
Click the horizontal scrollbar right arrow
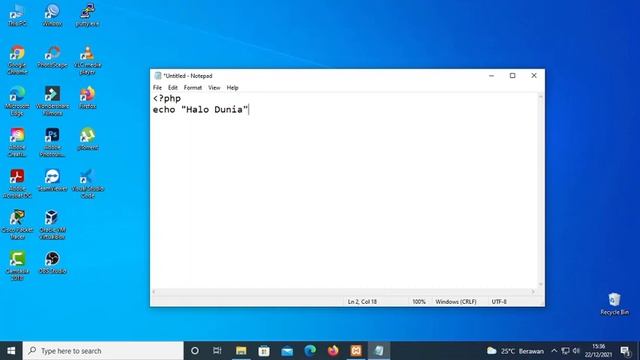click(533, 291)
